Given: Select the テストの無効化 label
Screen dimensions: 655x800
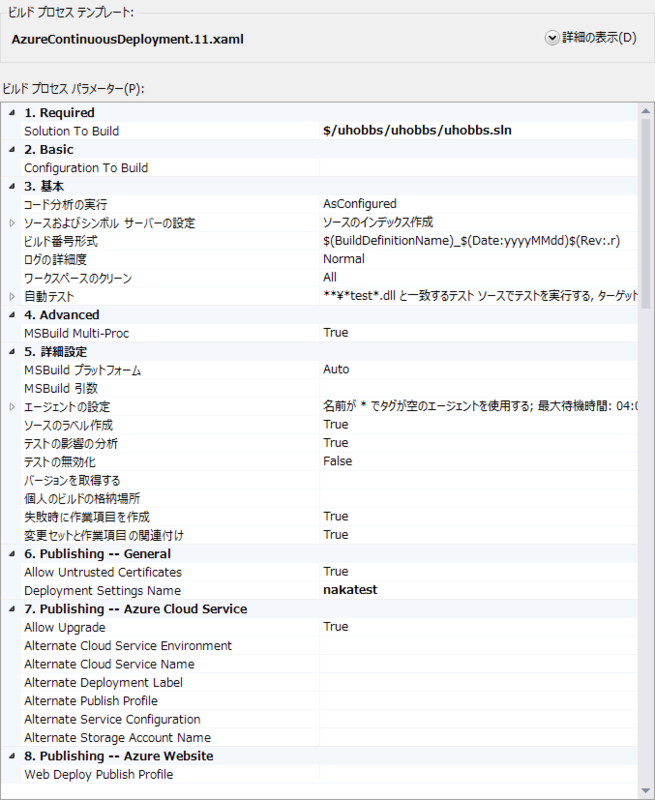Looking at the screenshot, I should 60,462.
